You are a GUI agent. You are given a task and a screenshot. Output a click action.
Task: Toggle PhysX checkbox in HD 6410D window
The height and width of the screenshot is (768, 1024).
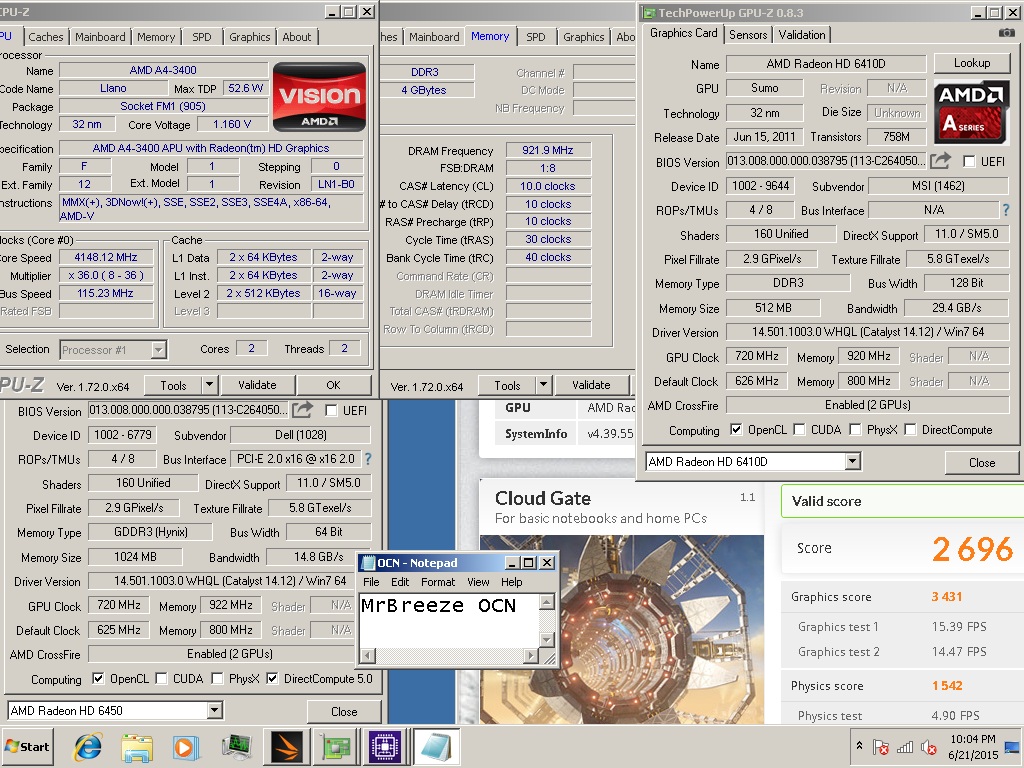click(855, 429)
